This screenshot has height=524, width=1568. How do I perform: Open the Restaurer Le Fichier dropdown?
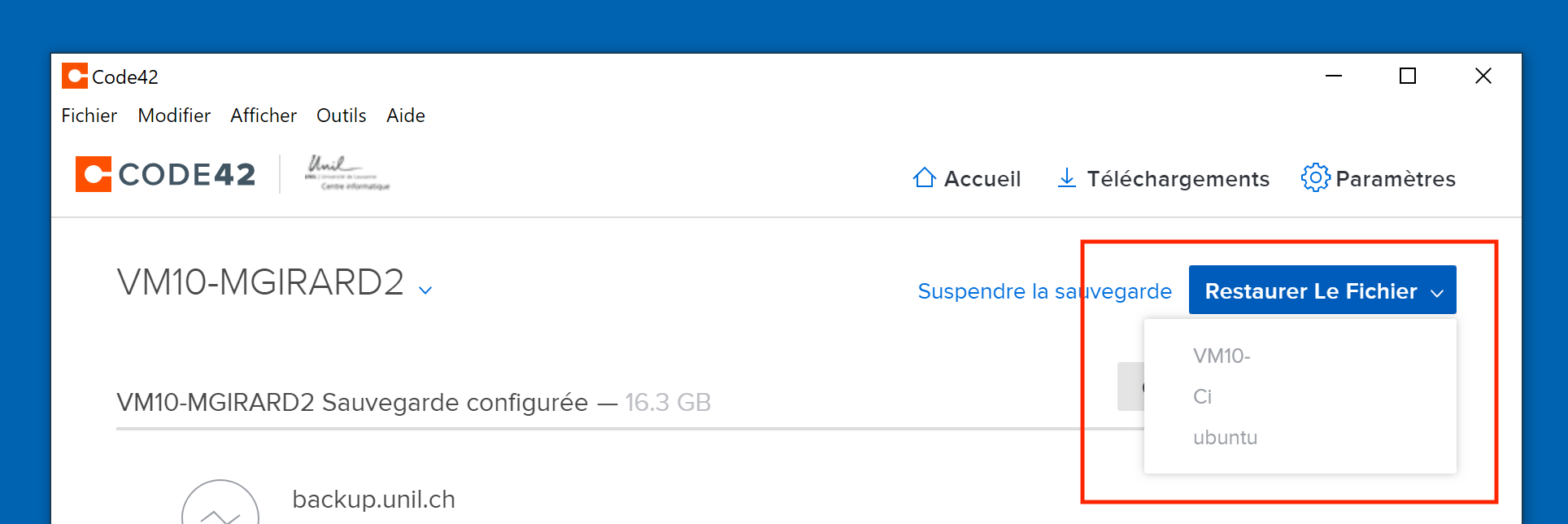1322,290
